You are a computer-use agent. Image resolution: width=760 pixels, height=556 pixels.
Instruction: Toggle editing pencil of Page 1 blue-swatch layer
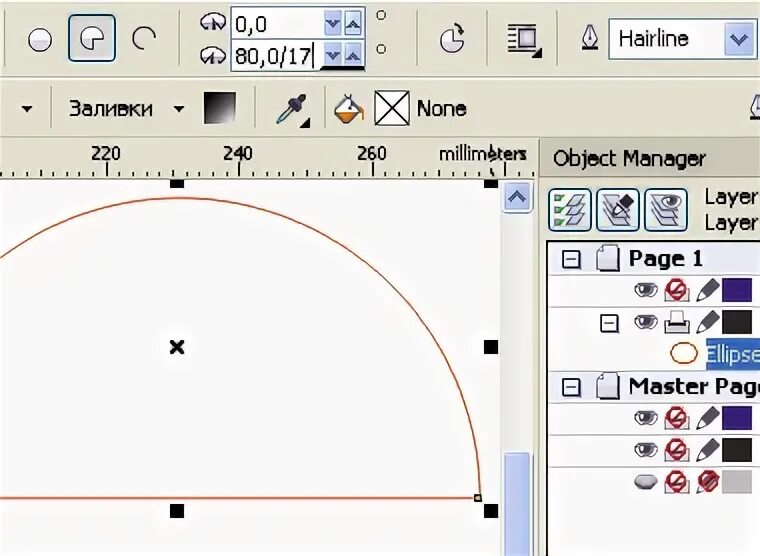coord(707,290)
